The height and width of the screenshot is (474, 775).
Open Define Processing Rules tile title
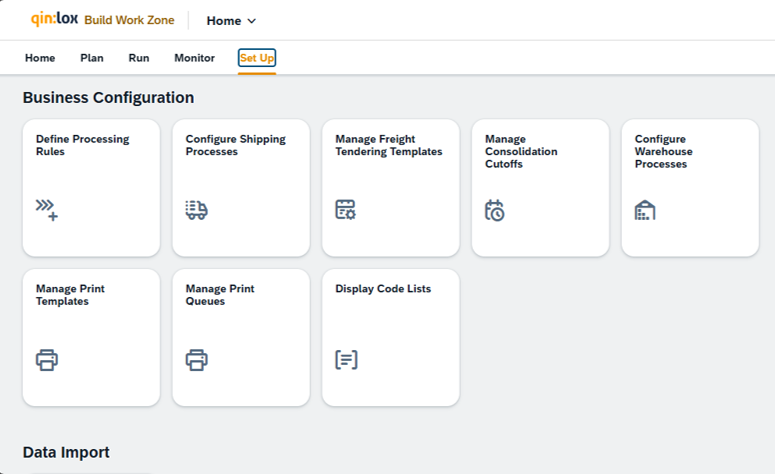click(83, 145)
